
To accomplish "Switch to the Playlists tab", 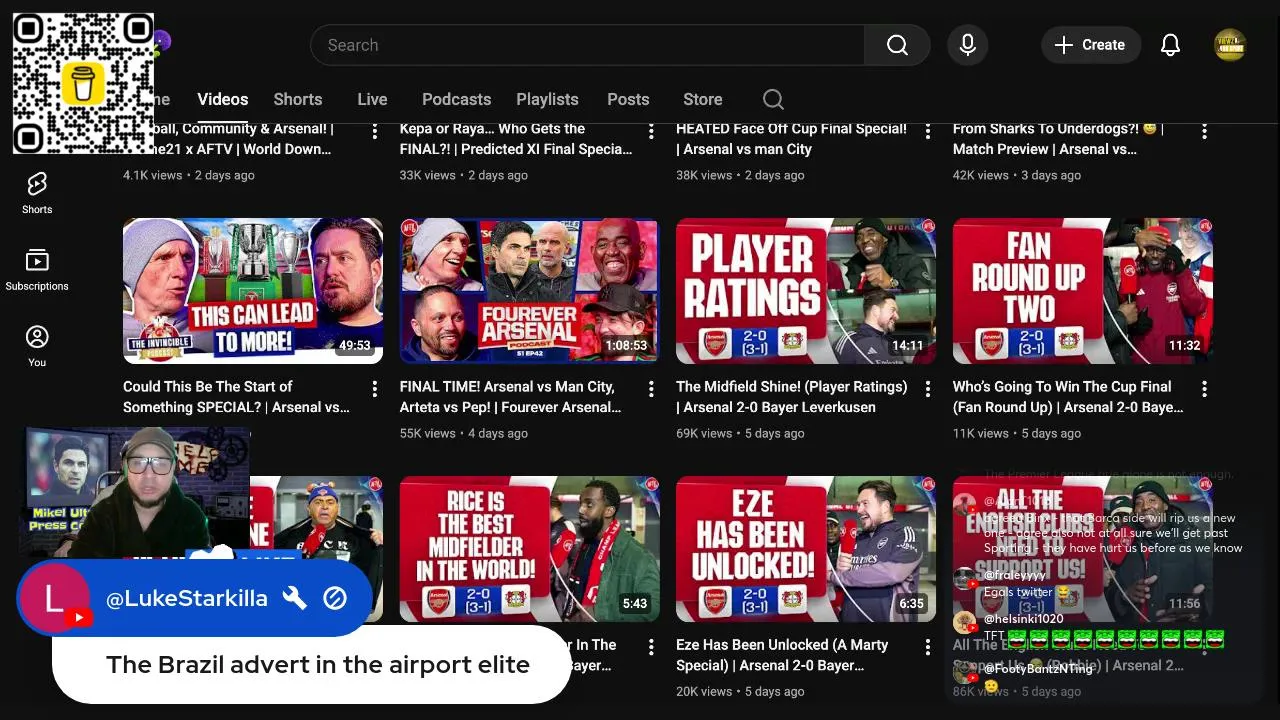I will pos(547,99).
